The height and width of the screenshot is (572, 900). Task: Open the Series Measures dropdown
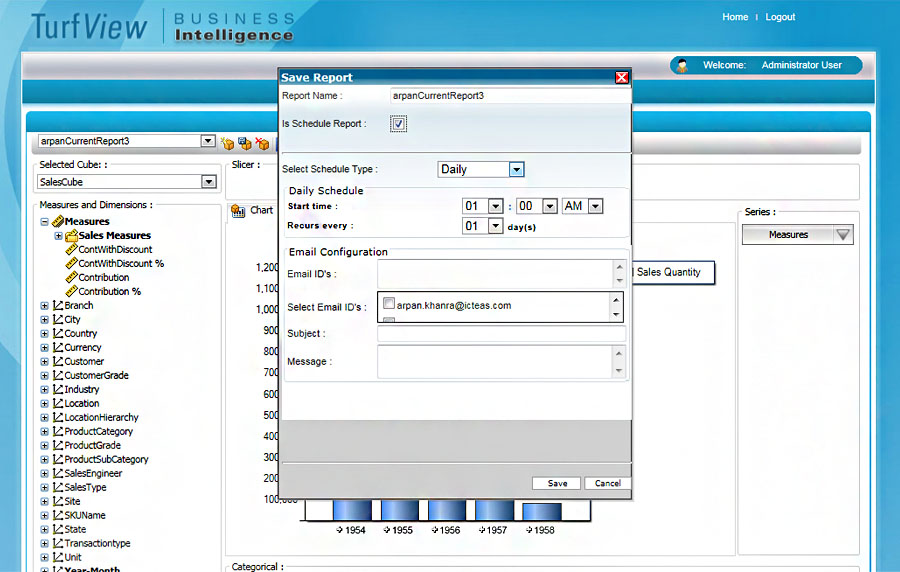tap(843, 235)
